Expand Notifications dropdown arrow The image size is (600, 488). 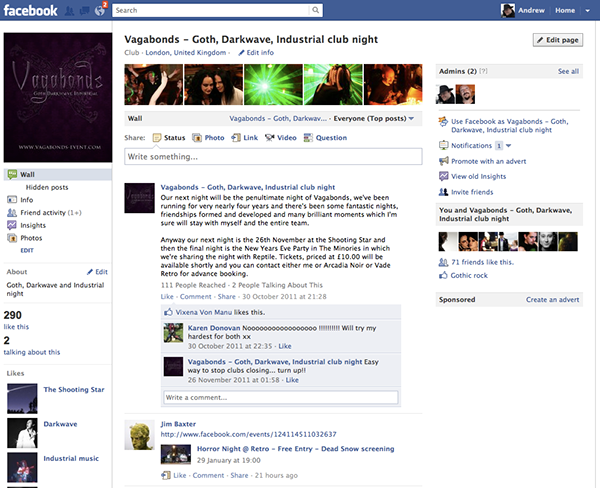[509, 145]
